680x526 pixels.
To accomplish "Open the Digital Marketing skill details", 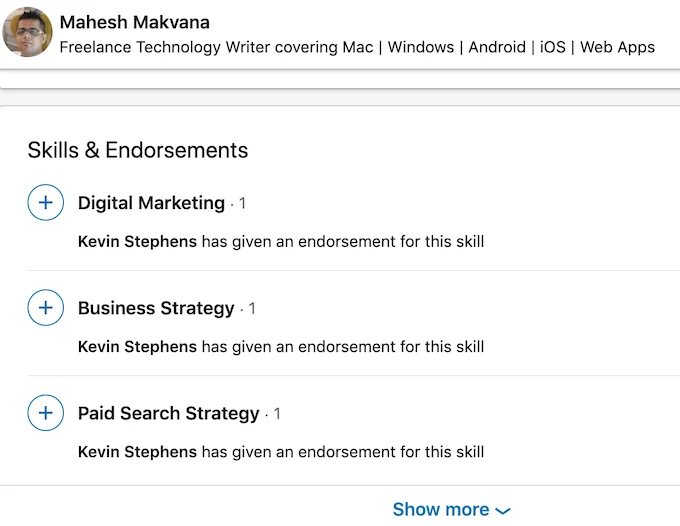I will (151, 203).
